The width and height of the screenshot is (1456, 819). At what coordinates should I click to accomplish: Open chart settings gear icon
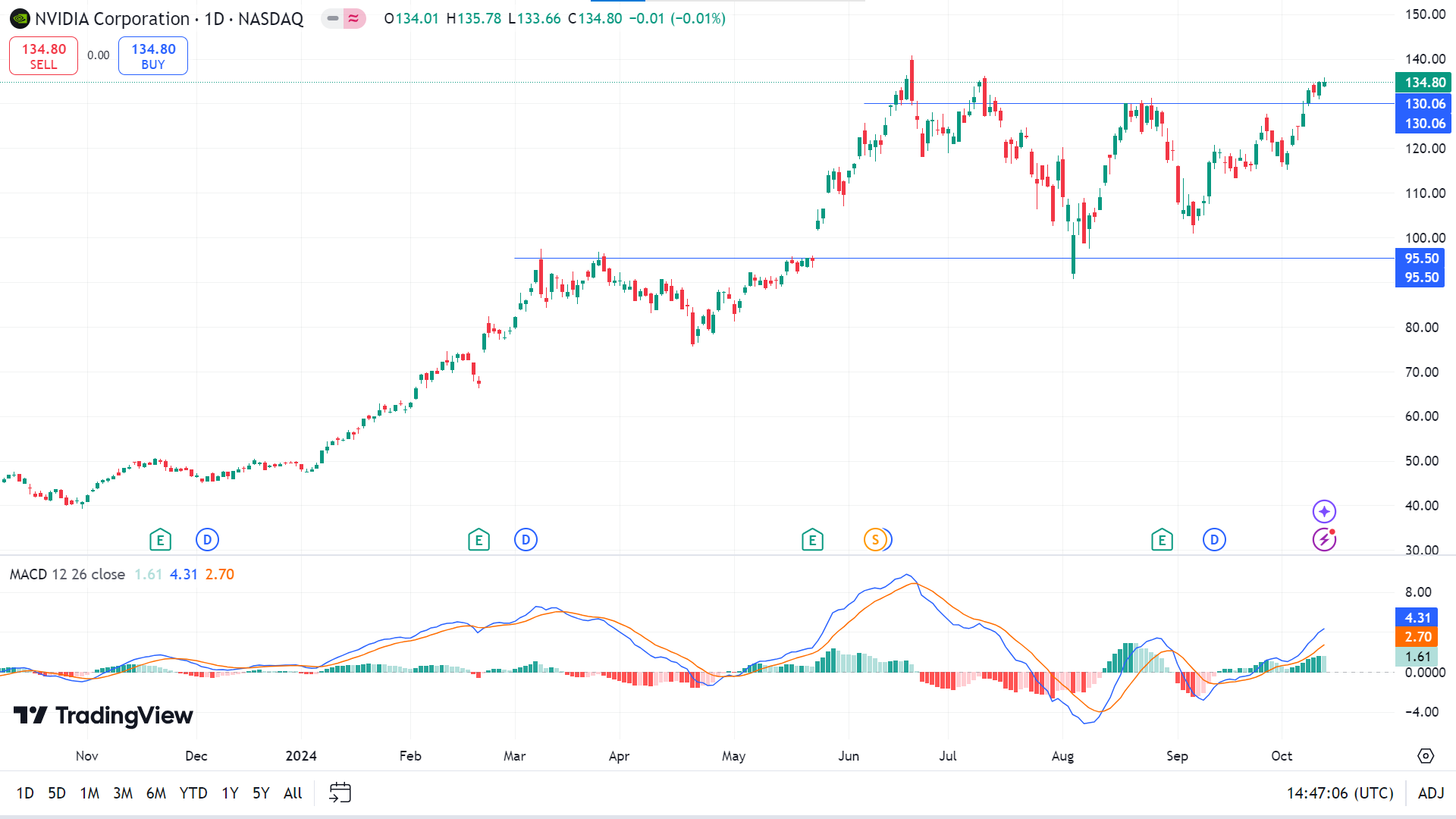coord(1426,756)
